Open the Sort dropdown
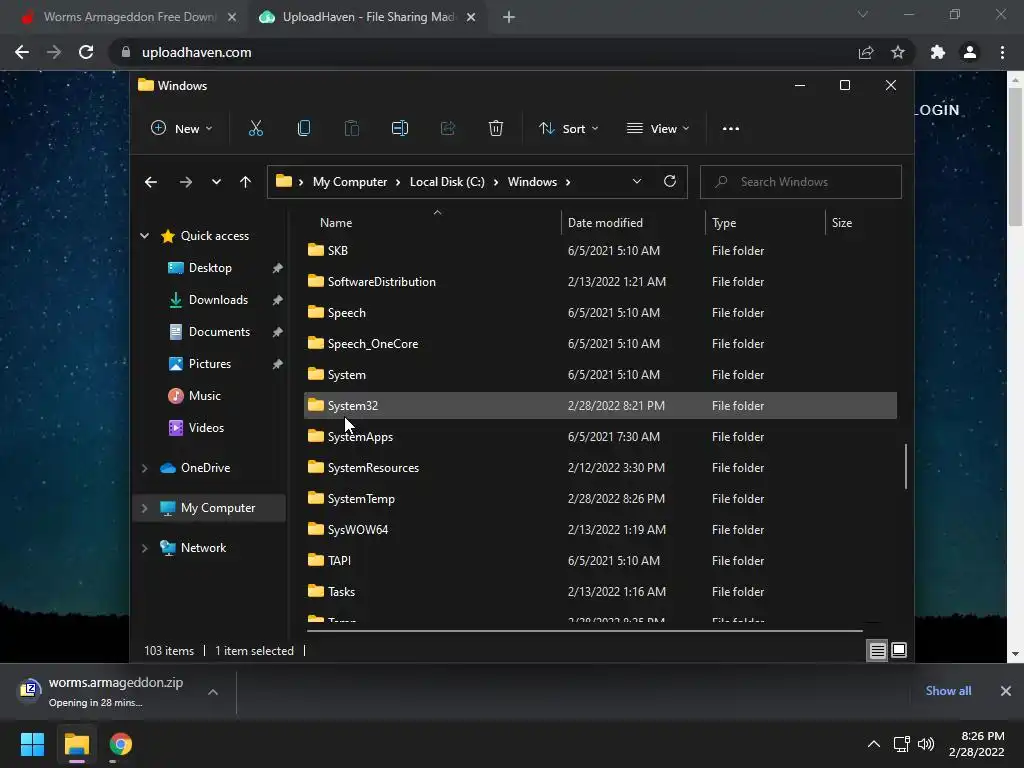This screenshot has width=1024, height=768. pyautogui.click(x=568, y=129)
